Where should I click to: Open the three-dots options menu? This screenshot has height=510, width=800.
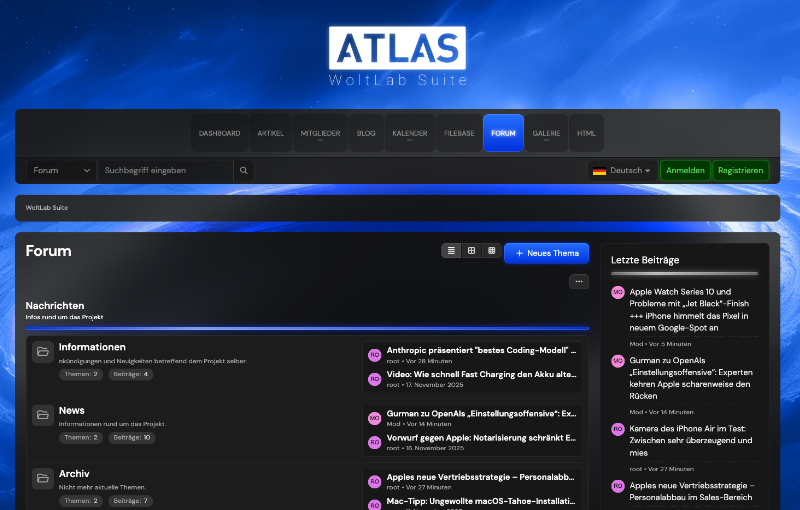click(579, 282)
